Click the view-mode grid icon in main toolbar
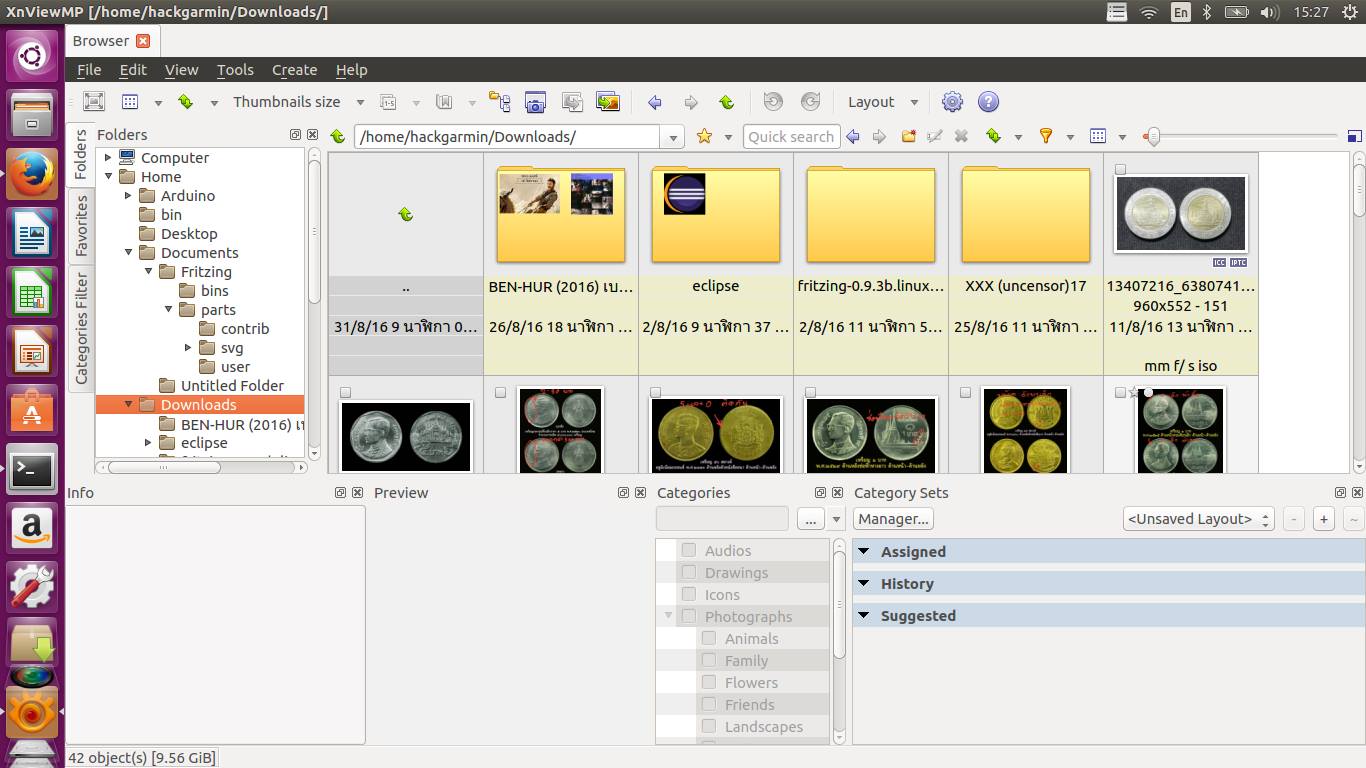The image size is (1366, 768). pos(130,102)
